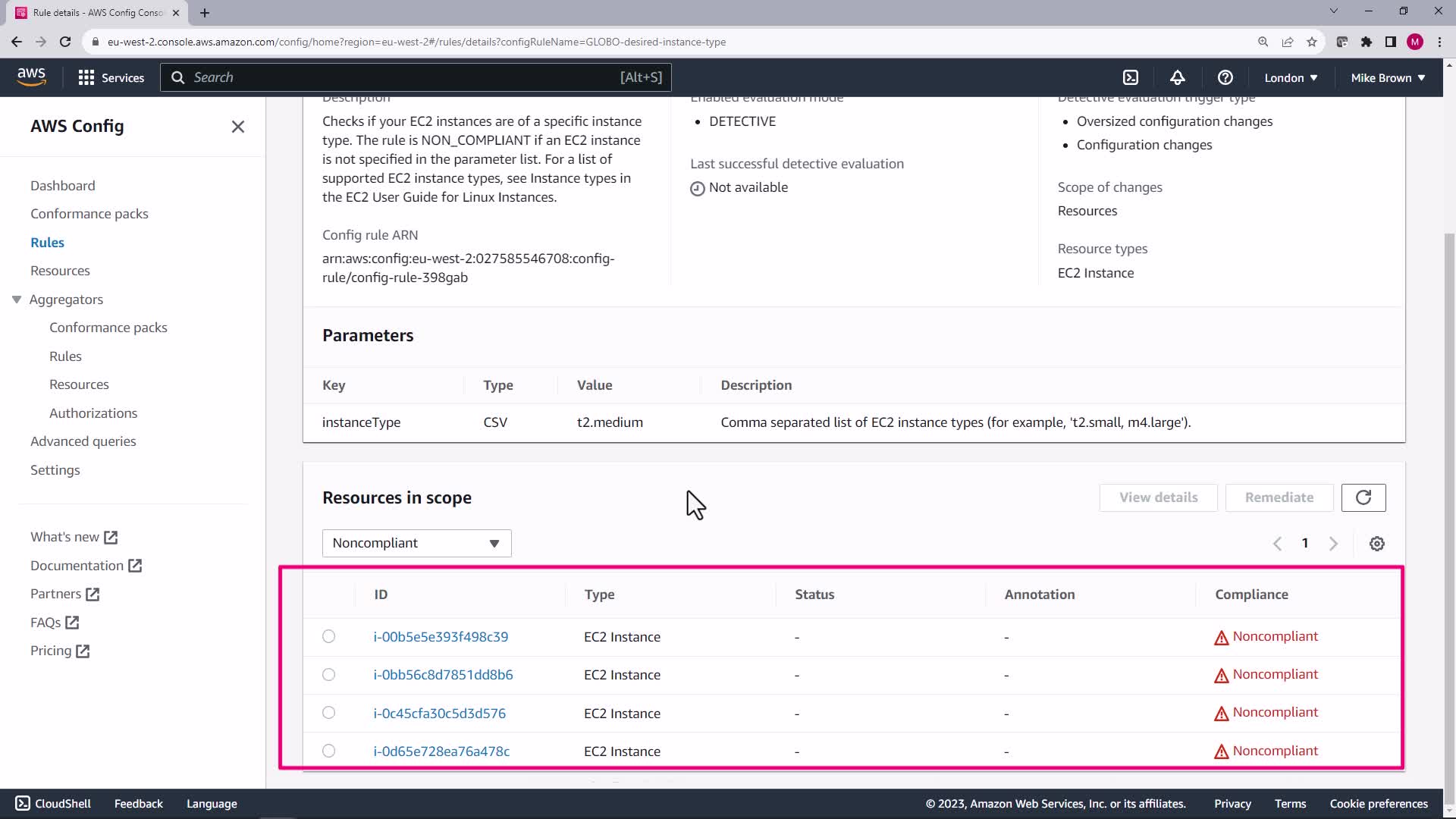Refresh the Resources in scope table

click(x=1363, y=497)
